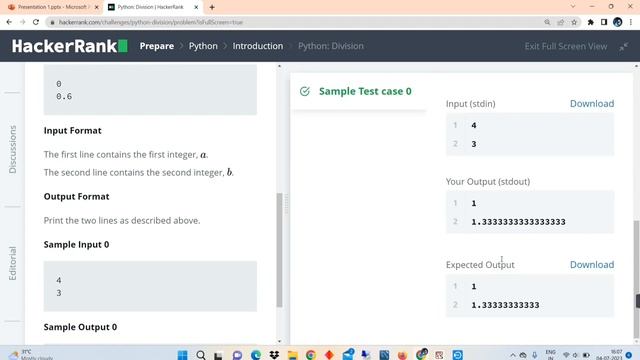The image size is (640, 360).
Task: Open Dropbox from taskbar
Action: (x=274, y=355)
